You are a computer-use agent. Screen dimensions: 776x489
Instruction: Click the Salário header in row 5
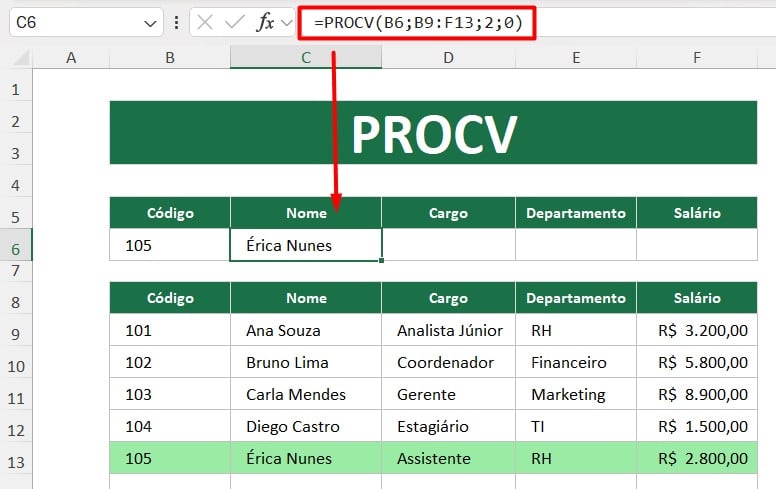[697, 213]
